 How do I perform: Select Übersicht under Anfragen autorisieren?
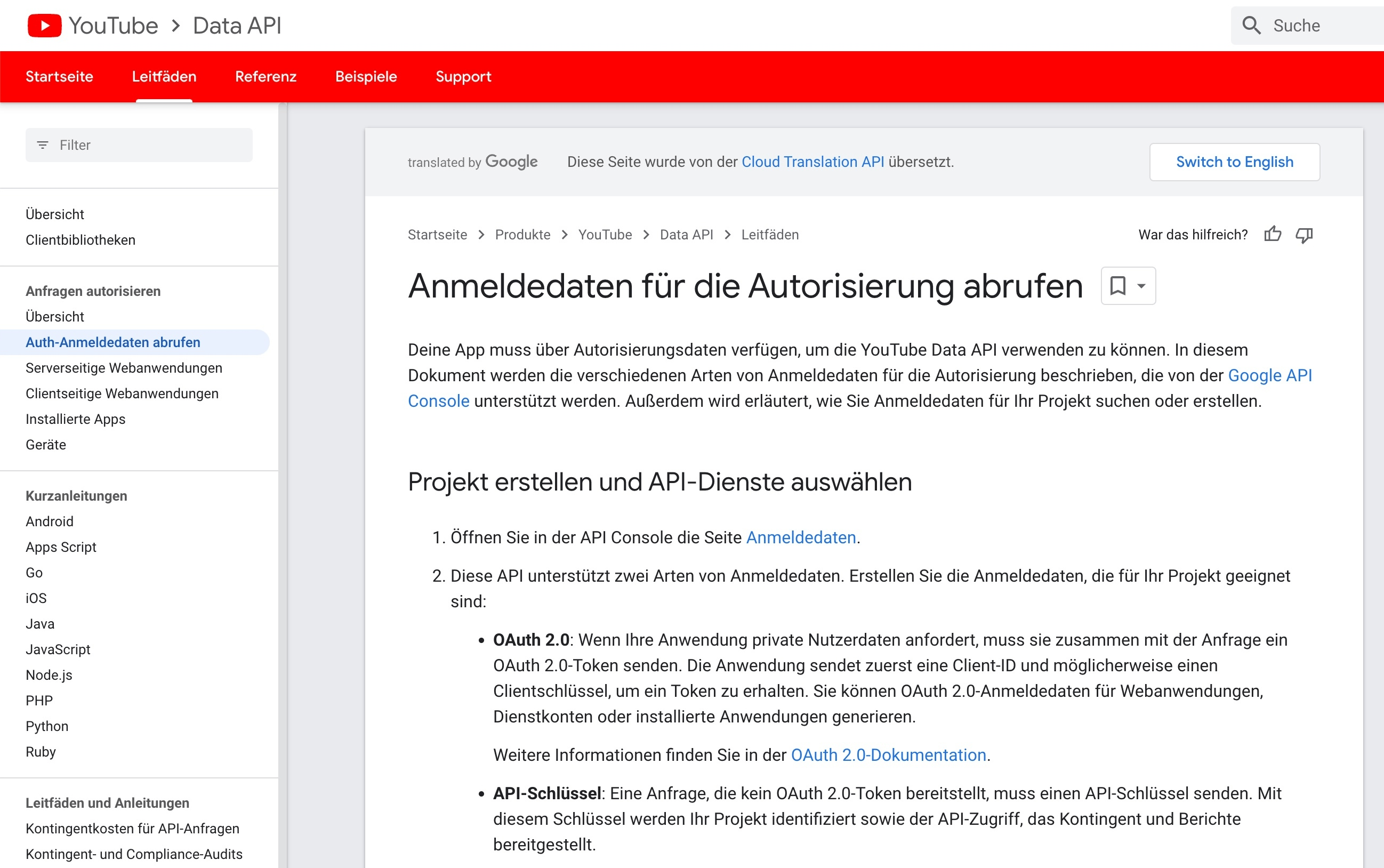54,316
